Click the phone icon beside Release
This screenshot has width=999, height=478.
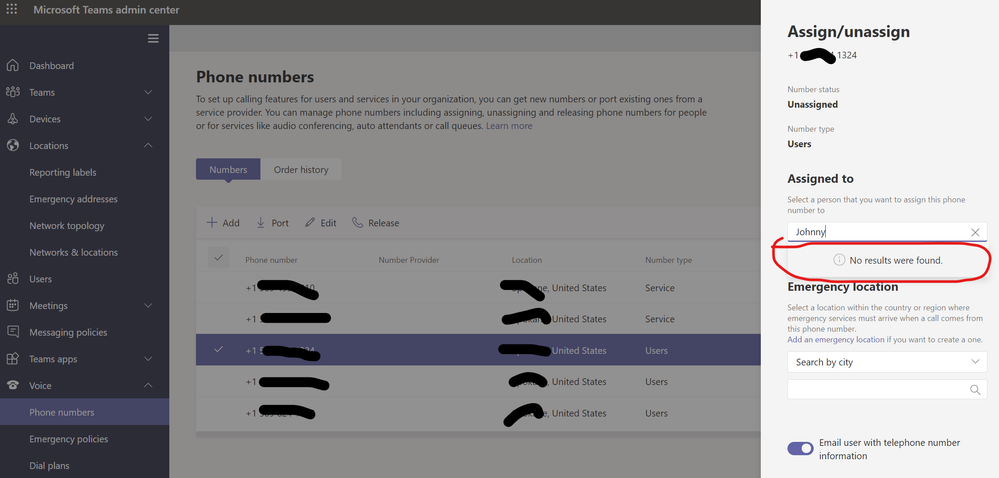(357, 222)
